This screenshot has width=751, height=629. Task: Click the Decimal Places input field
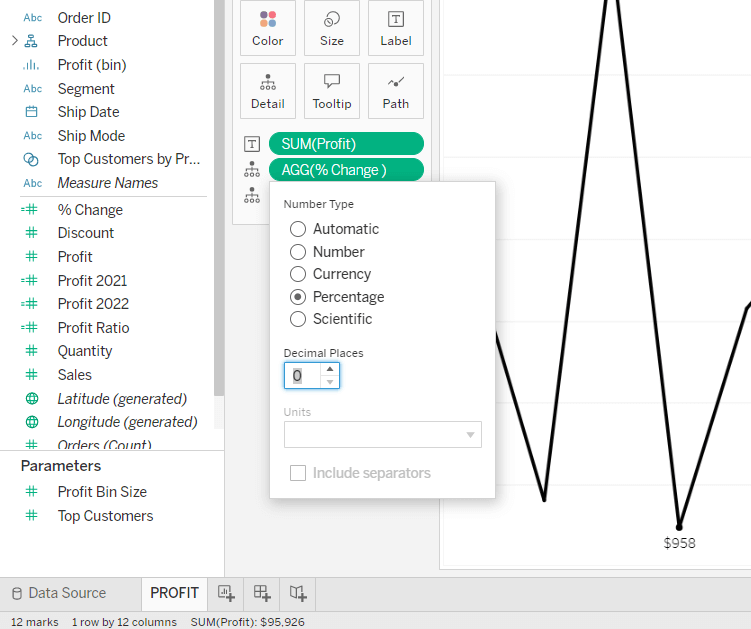303,376
